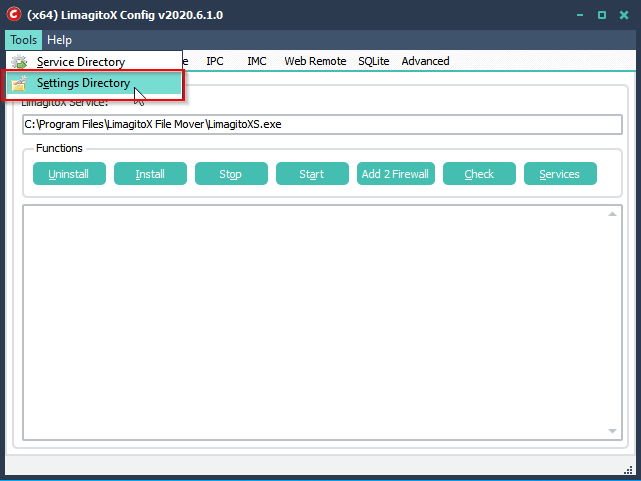Screen dimensions: 641x481
Task: Open the Tools menu
Action: point(23,40)
